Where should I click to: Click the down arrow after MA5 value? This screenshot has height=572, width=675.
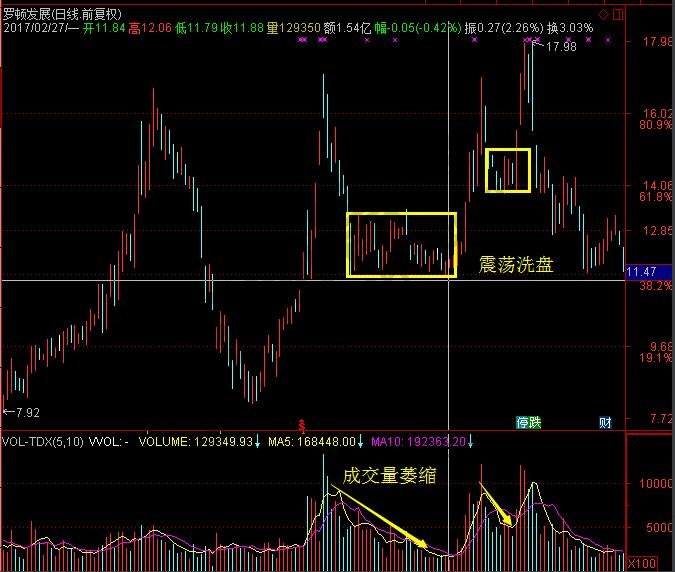point(360,442)
